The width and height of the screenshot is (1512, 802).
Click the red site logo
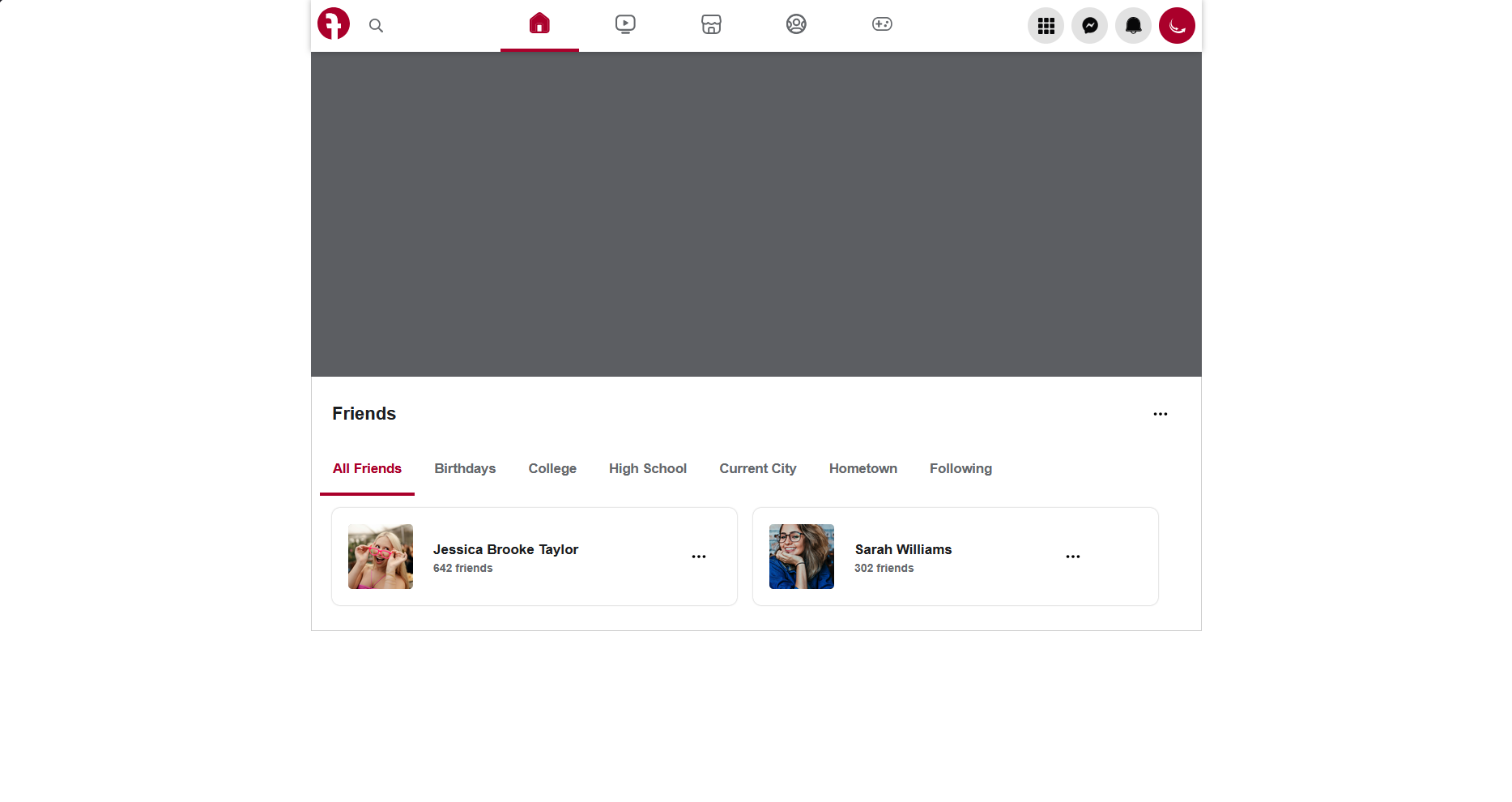[x=334, y=24]
